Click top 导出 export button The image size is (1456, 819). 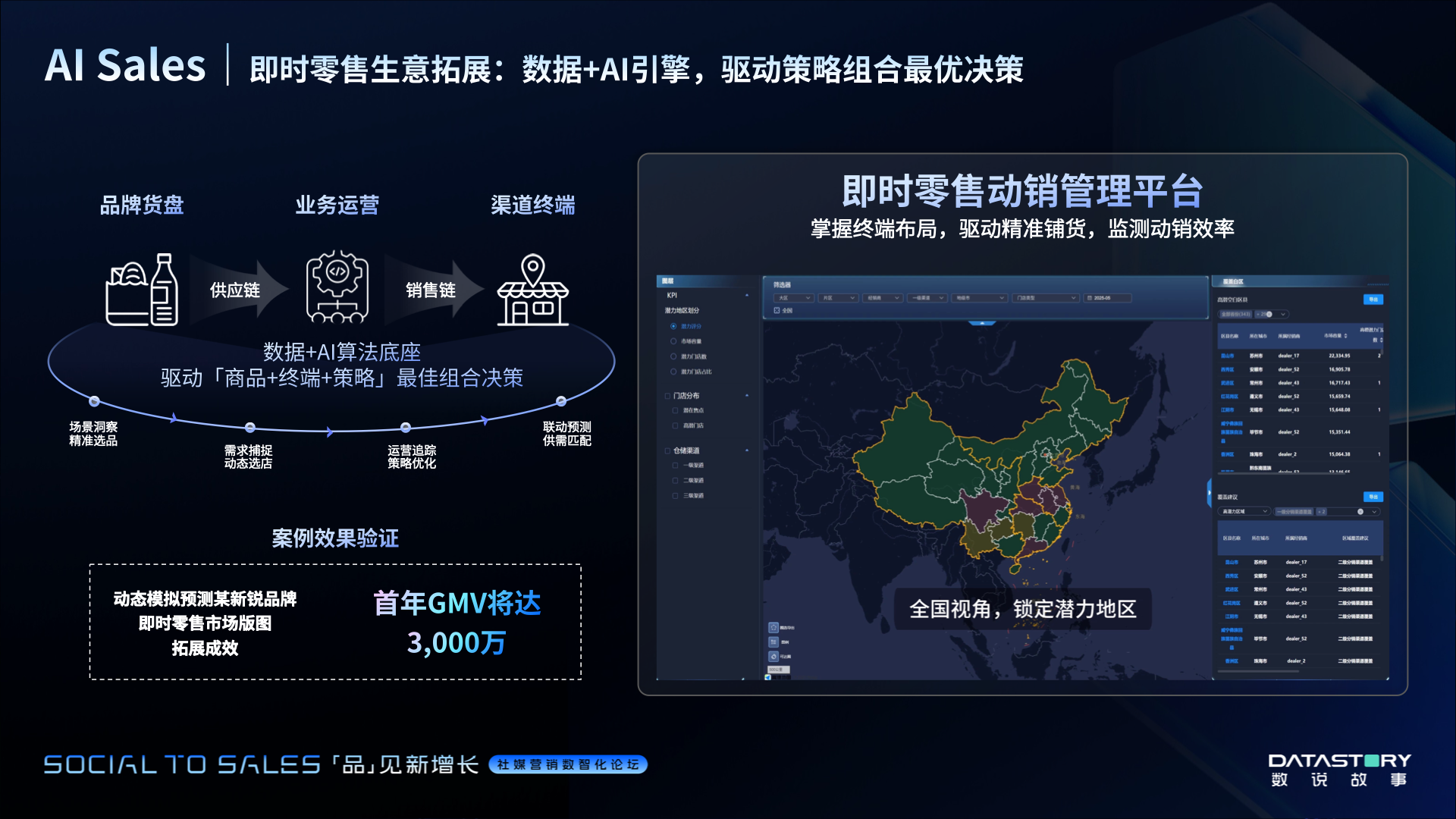pyautogui.click(x=1373, y=300)
